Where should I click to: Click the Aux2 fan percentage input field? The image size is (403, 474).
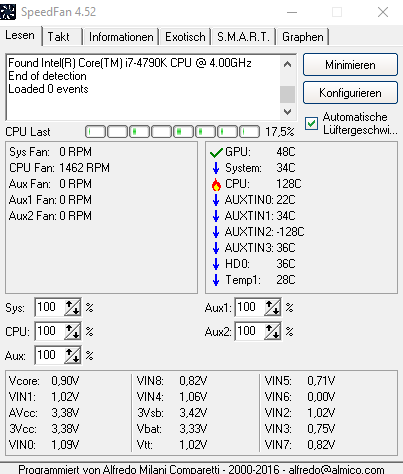249,331
